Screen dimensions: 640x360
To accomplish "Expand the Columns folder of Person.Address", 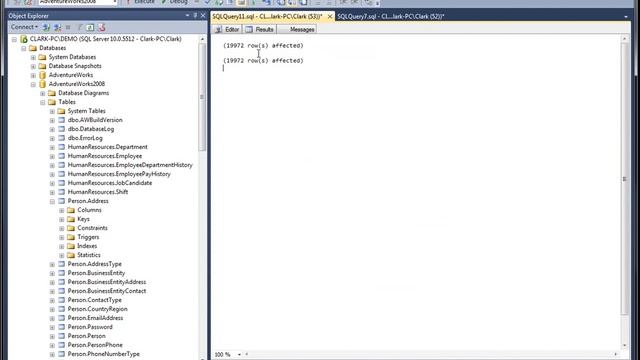I will click(62, 211).
